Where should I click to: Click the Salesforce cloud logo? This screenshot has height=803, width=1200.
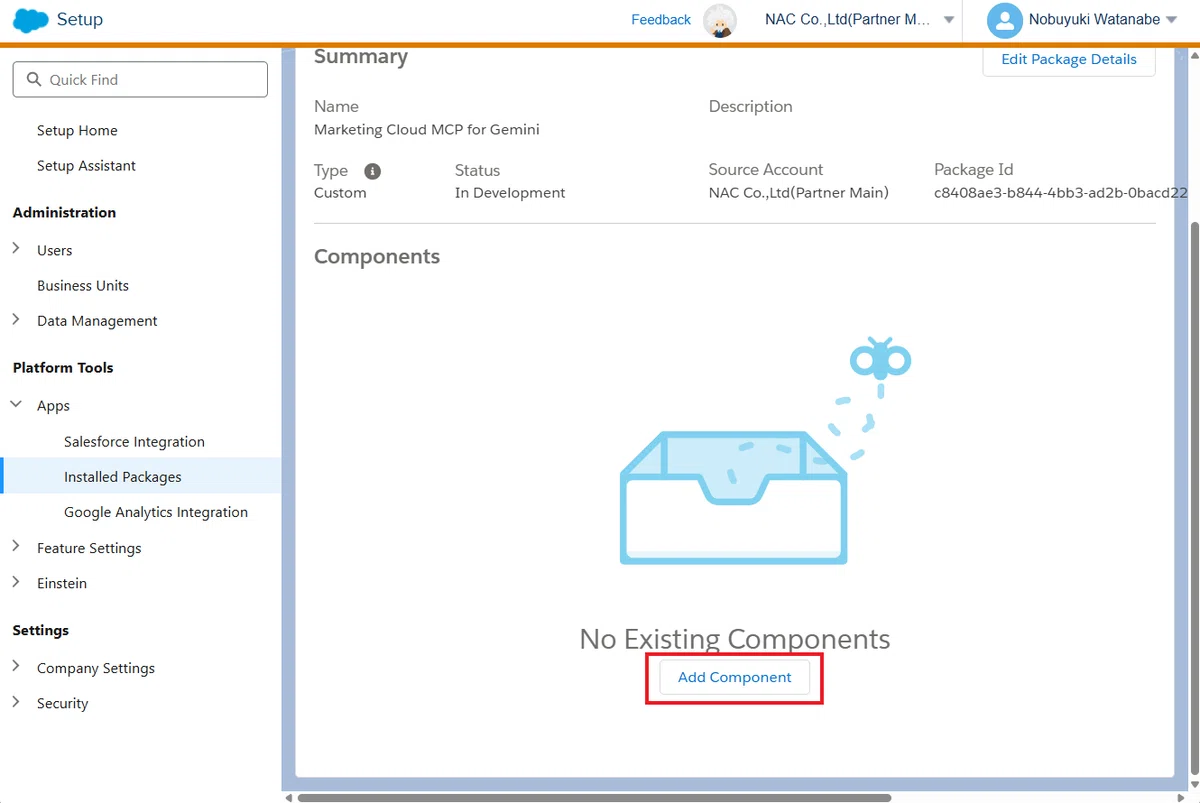click(x=32, y=20)
